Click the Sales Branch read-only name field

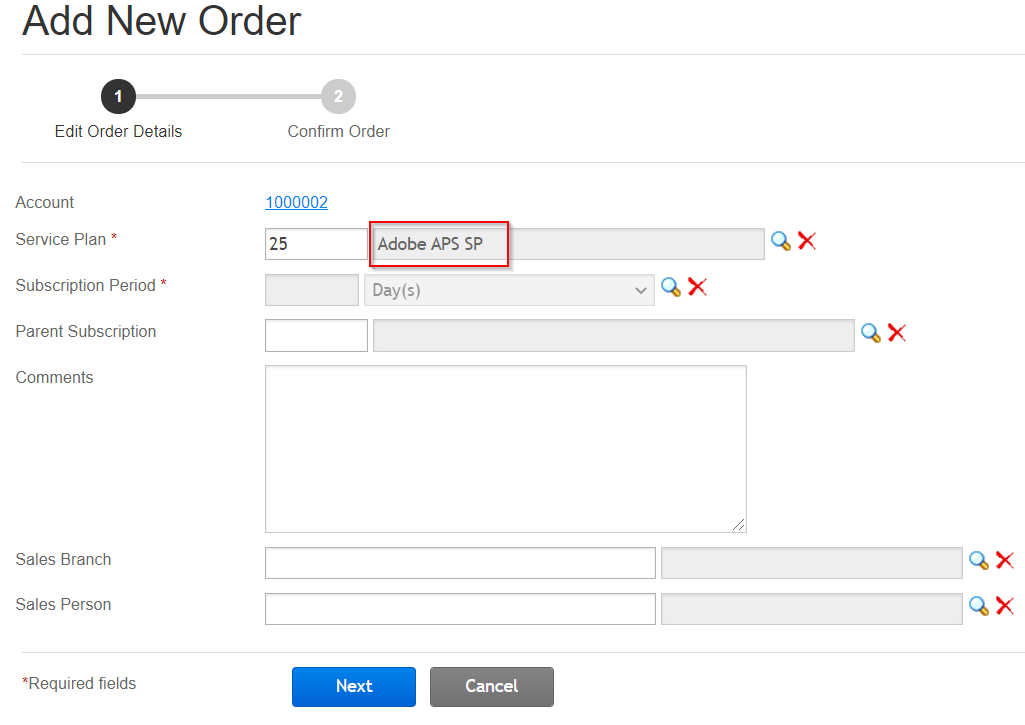tap(812, 563)
